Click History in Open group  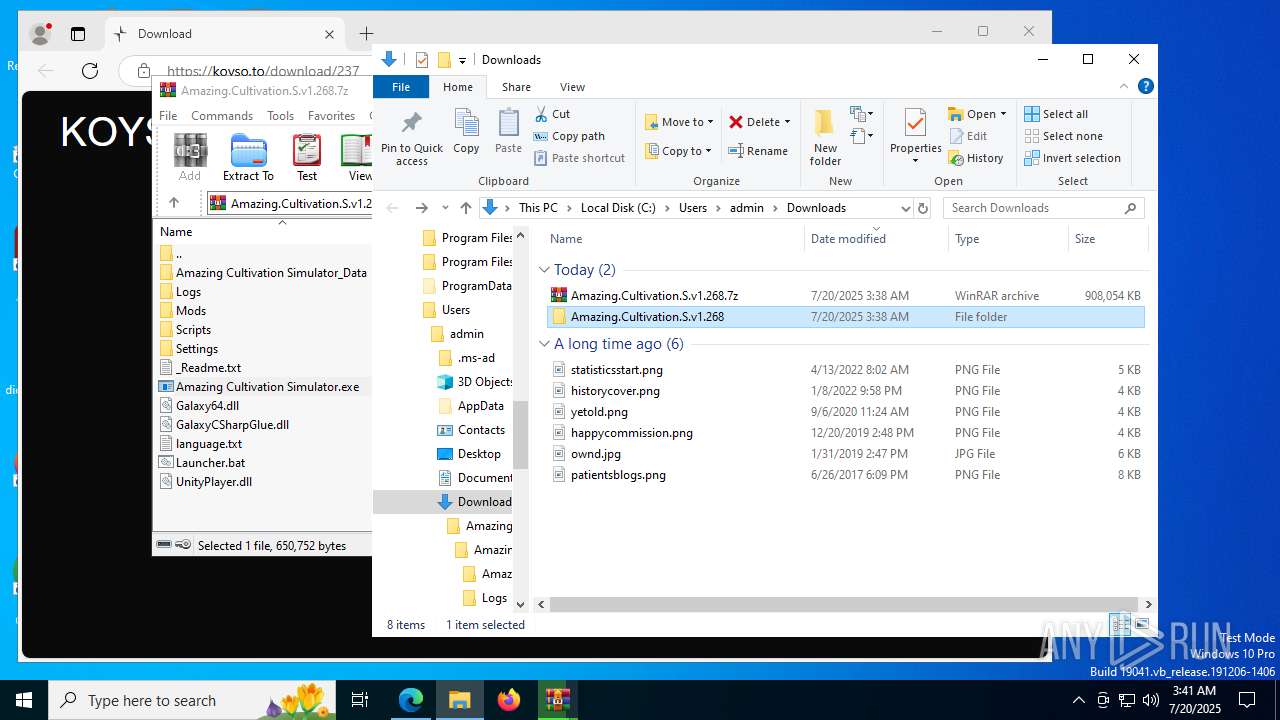pos(975,158)
